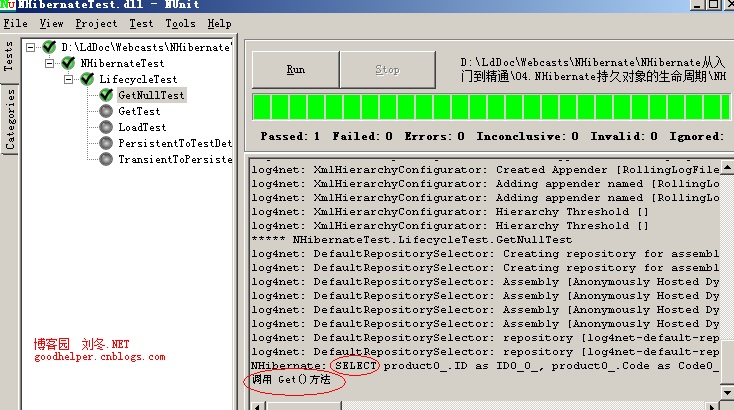This screenshot has width=734, height=410.
Task: Click the 'Inconclusive: 0' result text
Action: [x=528, y=136]
